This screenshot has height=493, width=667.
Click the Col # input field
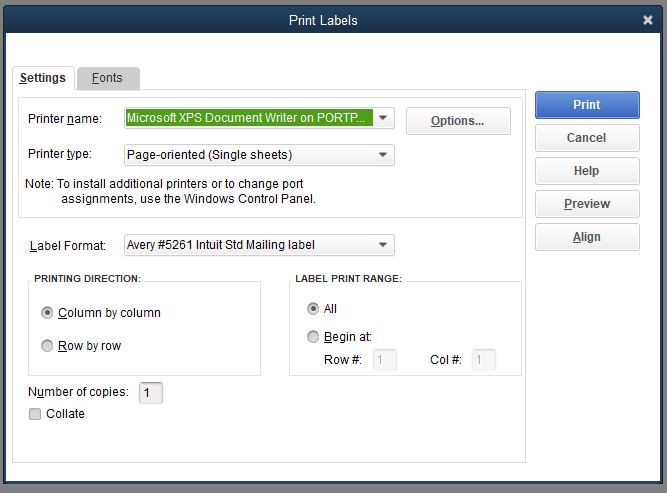pos(483,360)
